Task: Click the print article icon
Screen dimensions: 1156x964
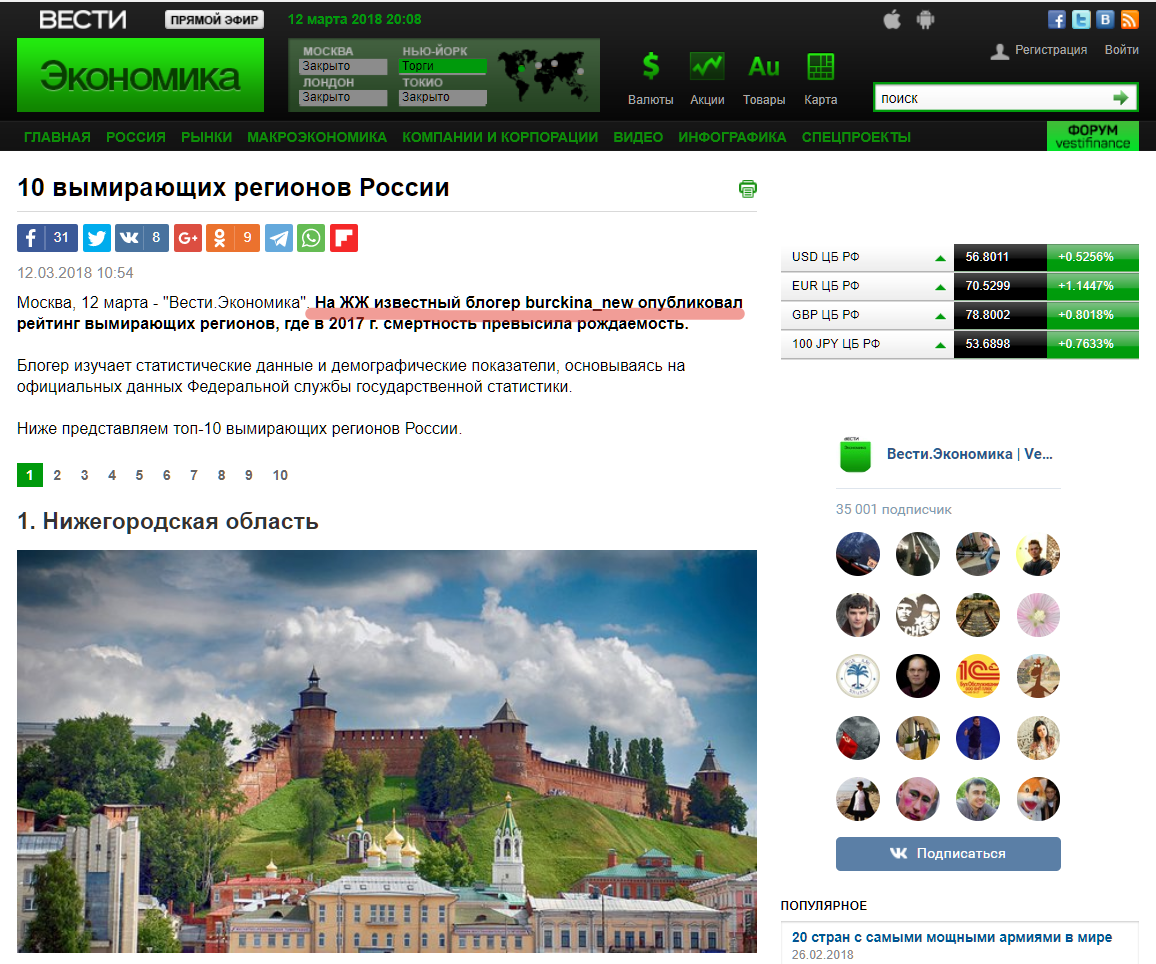Action: (x=748, y=189)
